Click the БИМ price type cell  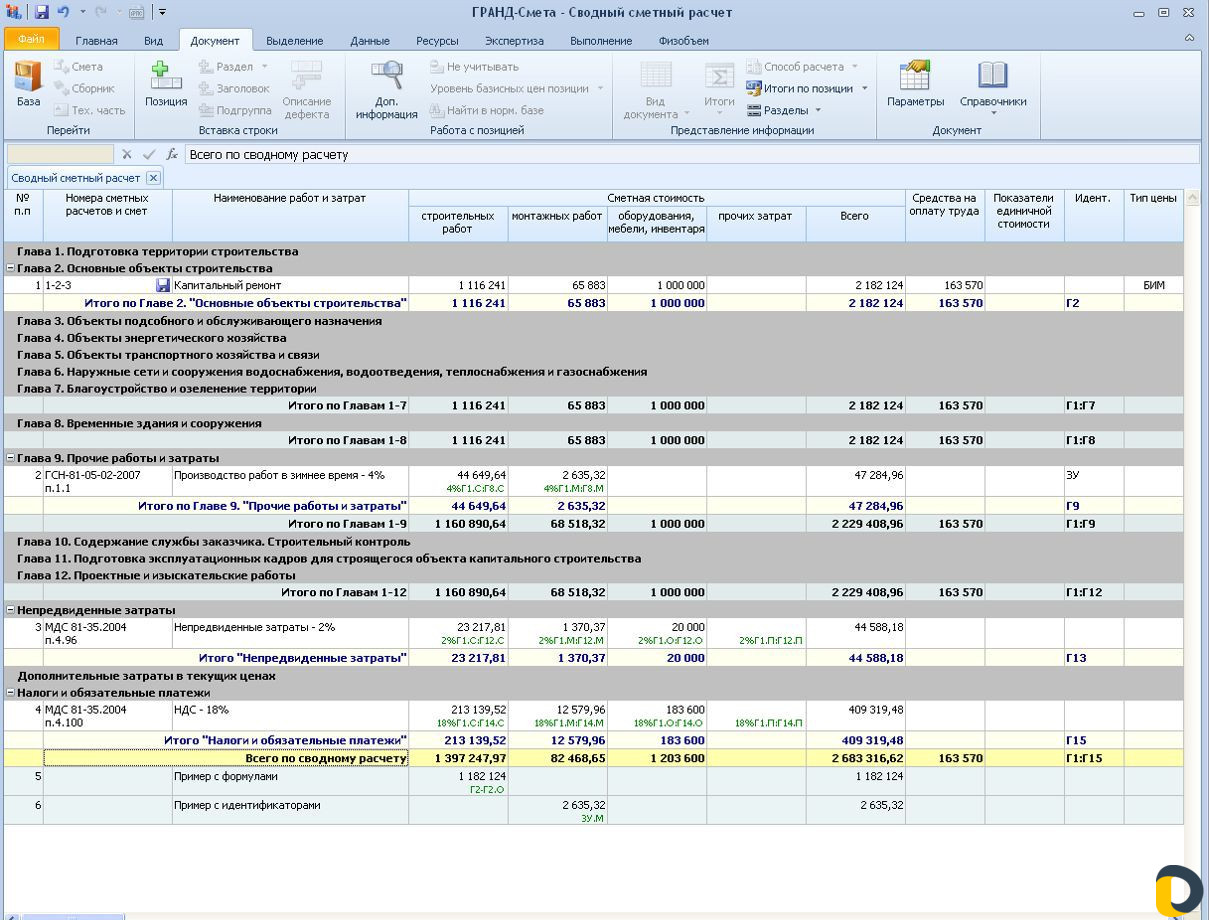tap(1154, 286)
